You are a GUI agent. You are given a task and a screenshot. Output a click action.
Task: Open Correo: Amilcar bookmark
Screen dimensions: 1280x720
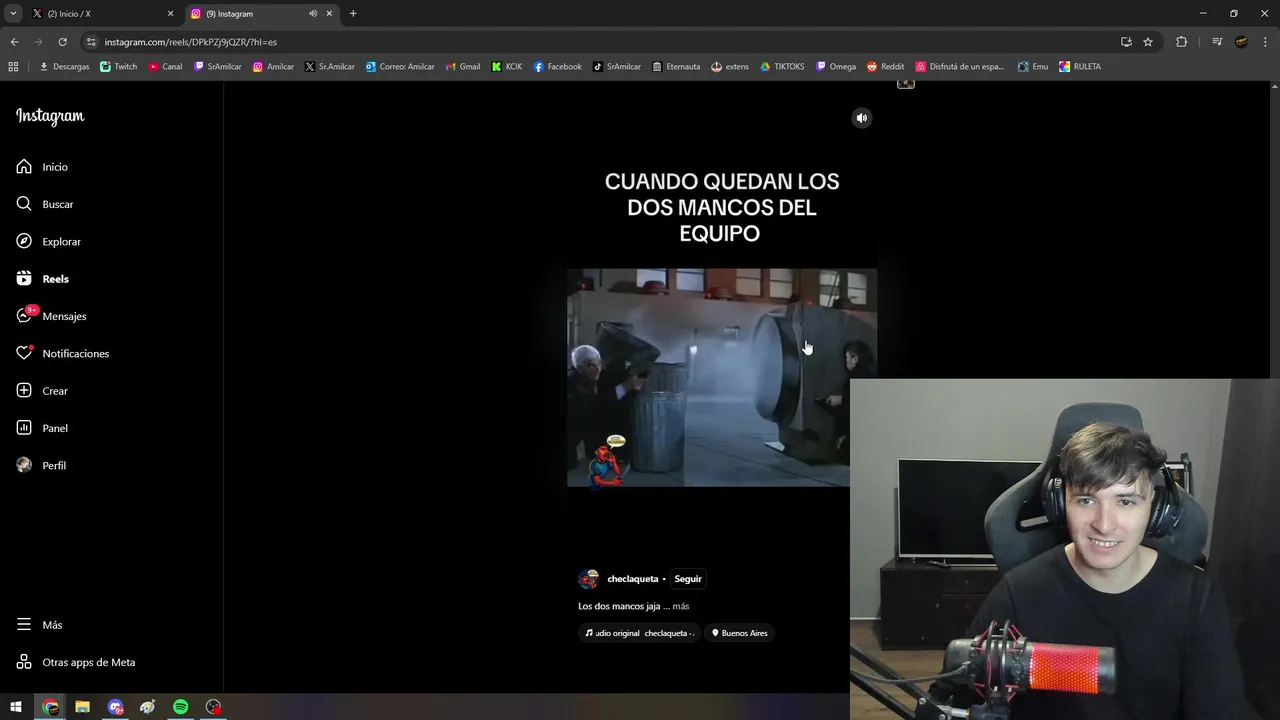point(400,67)
